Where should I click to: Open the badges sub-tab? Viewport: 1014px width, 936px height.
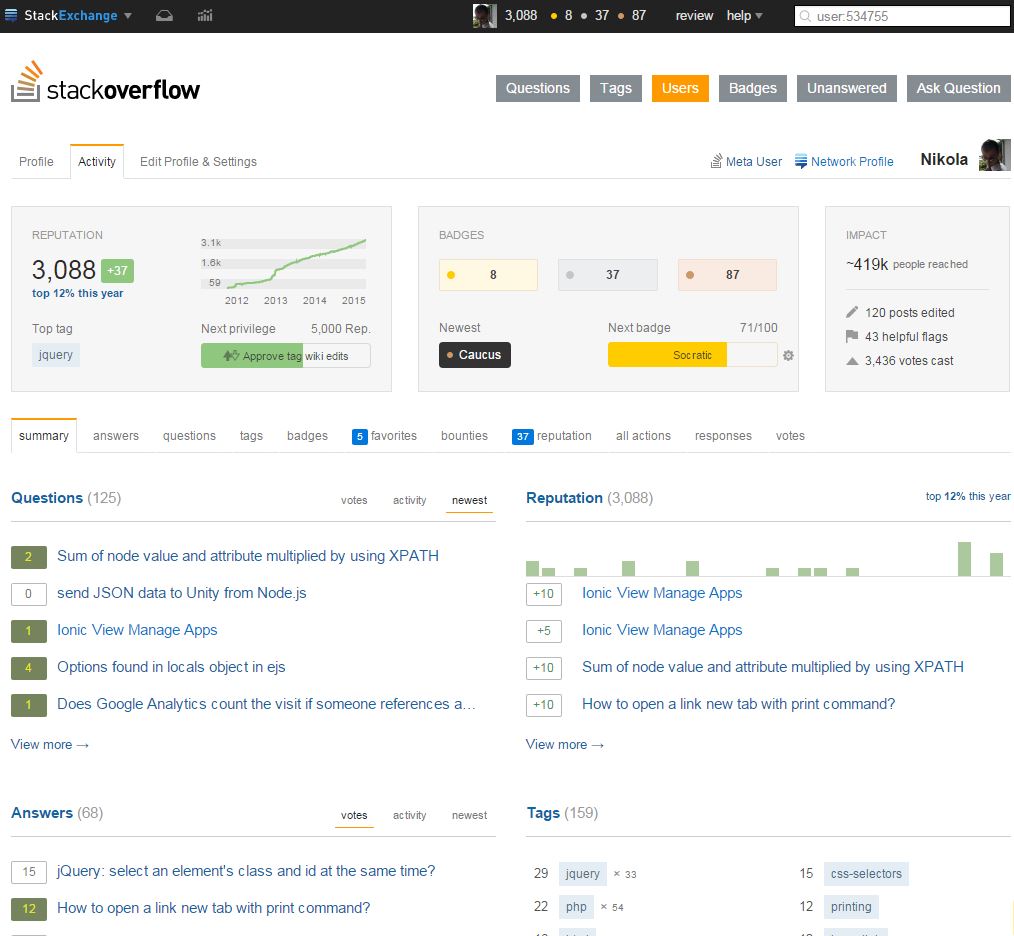point(308,436)
